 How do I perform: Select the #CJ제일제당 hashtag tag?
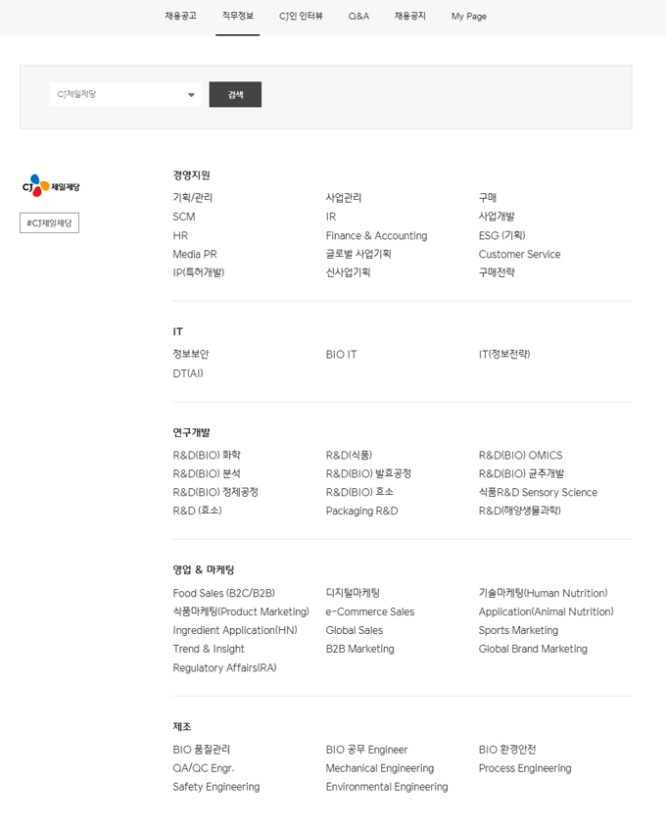[49, 223]
